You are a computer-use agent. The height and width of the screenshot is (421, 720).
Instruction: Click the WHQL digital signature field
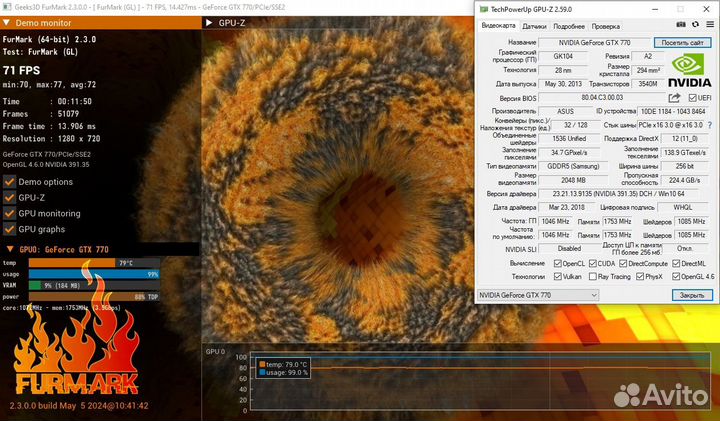click(x=683, y=208)
